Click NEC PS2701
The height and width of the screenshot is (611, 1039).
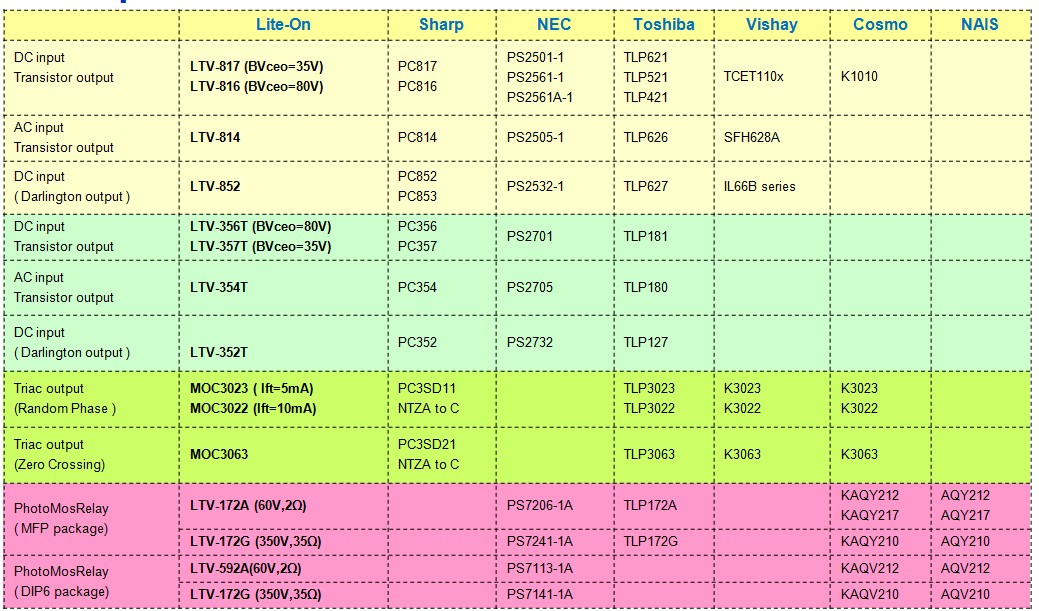(529, 236)
